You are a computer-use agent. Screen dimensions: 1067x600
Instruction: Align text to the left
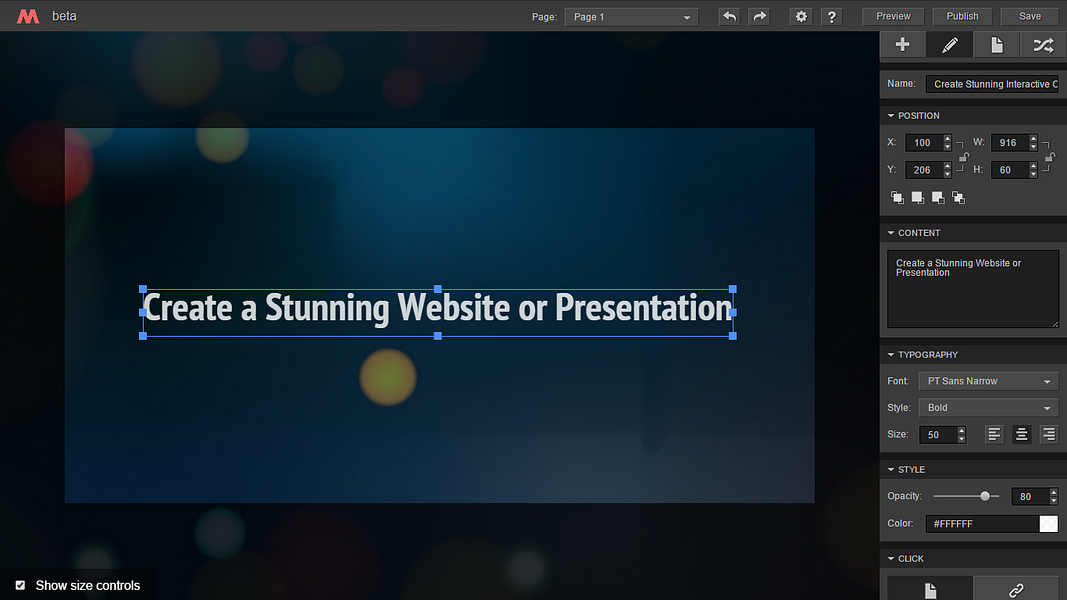[x=994, y=434]
